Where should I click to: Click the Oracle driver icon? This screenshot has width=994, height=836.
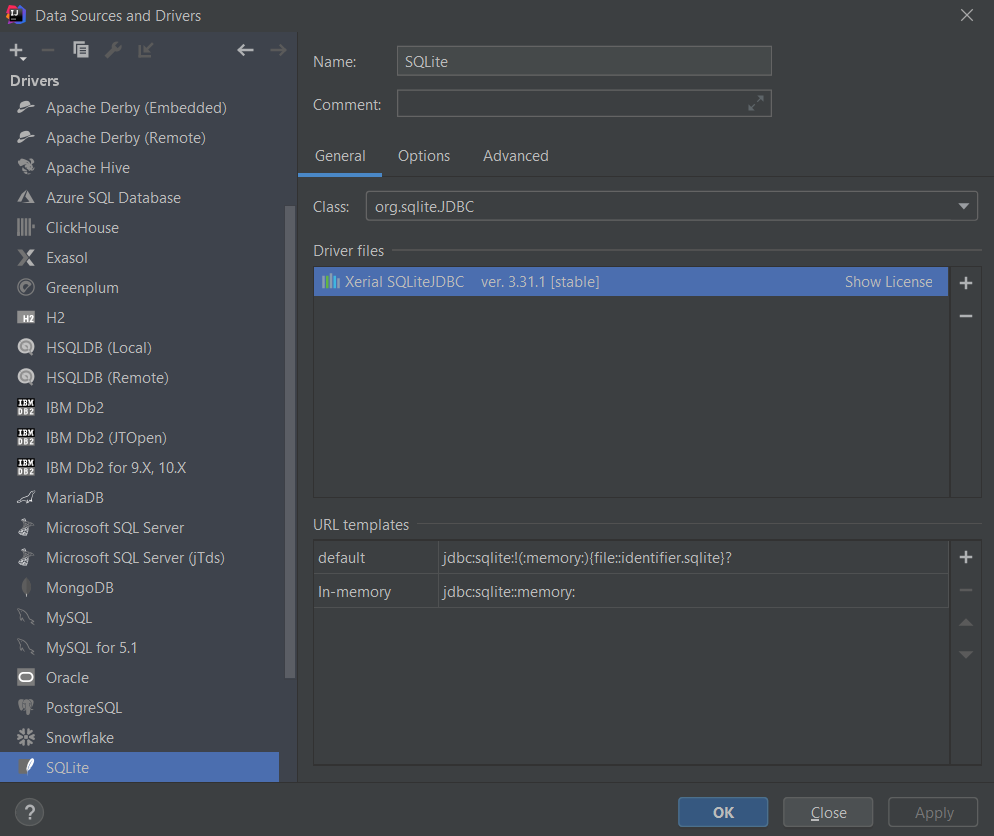pyautogui.click(x=26, y=678)
